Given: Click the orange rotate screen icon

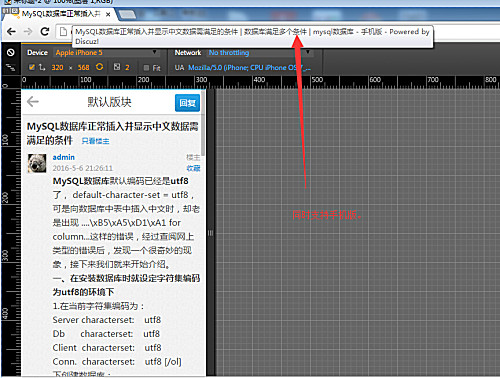Looking at the screenshot, I should (x=99, y=67).
